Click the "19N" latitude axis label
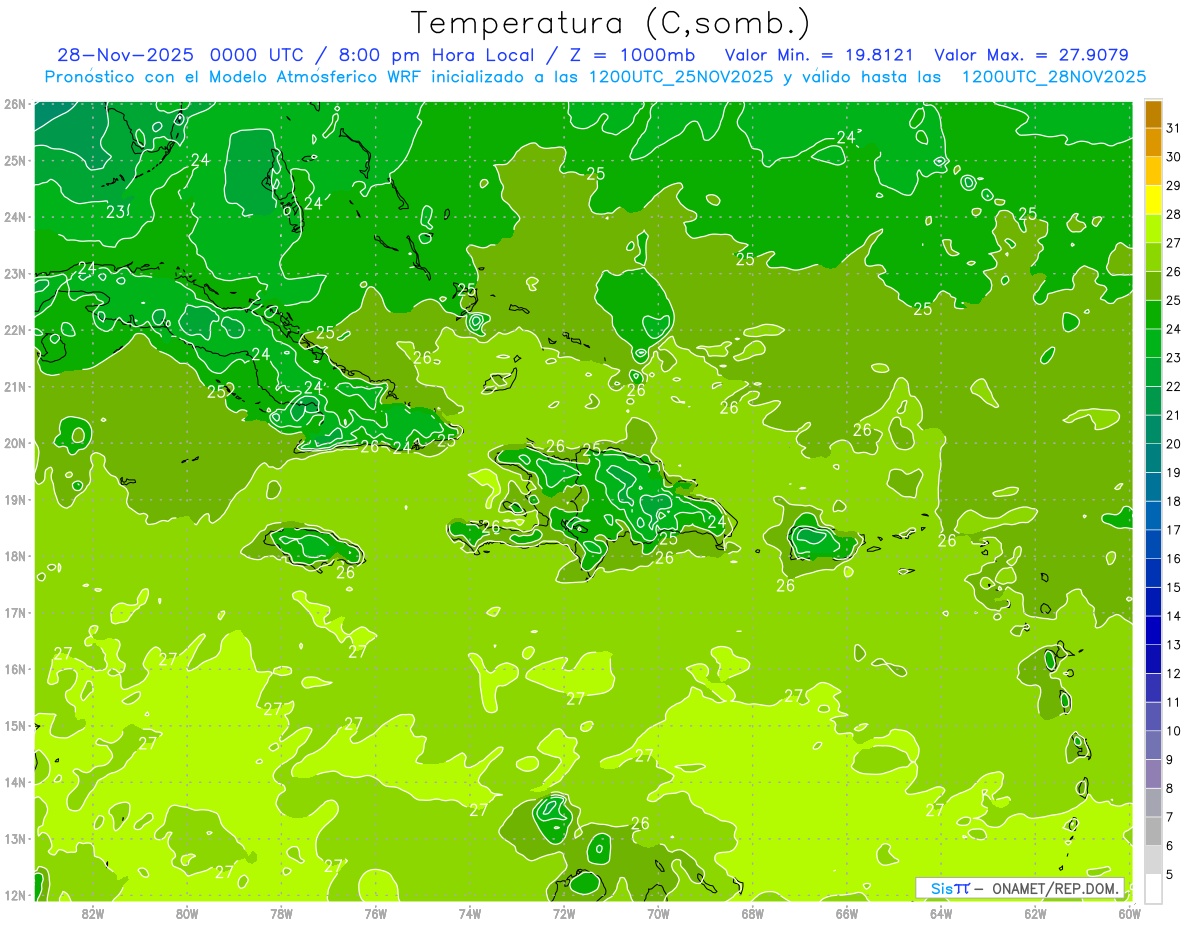Image resolution: width=1200 pixels, height=927 pixels. [14, 500]
